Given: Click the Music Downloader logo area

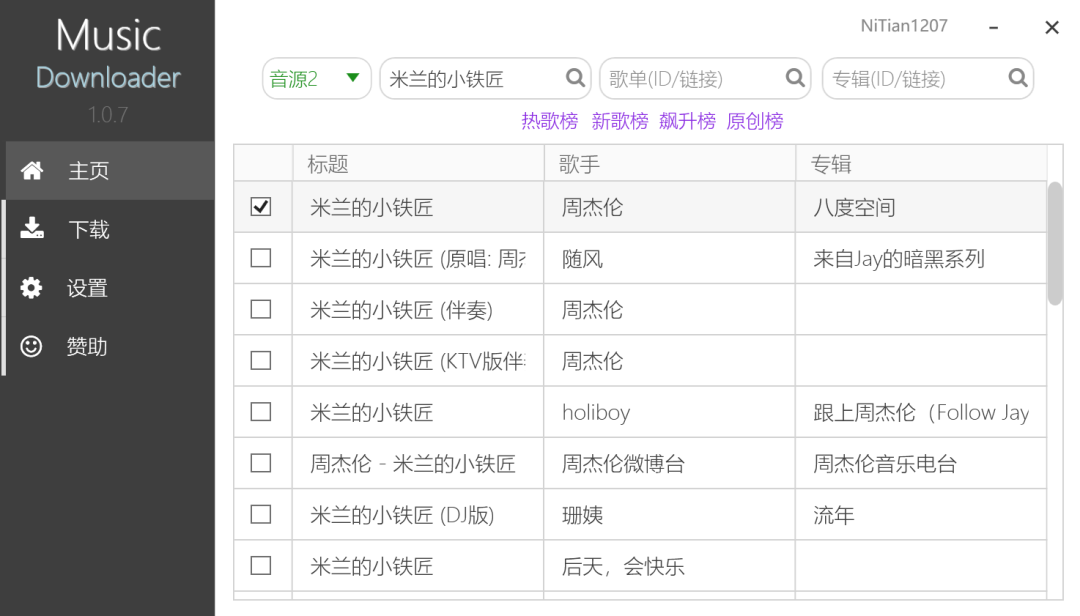Looking at the screenshot, I should 107,55.
